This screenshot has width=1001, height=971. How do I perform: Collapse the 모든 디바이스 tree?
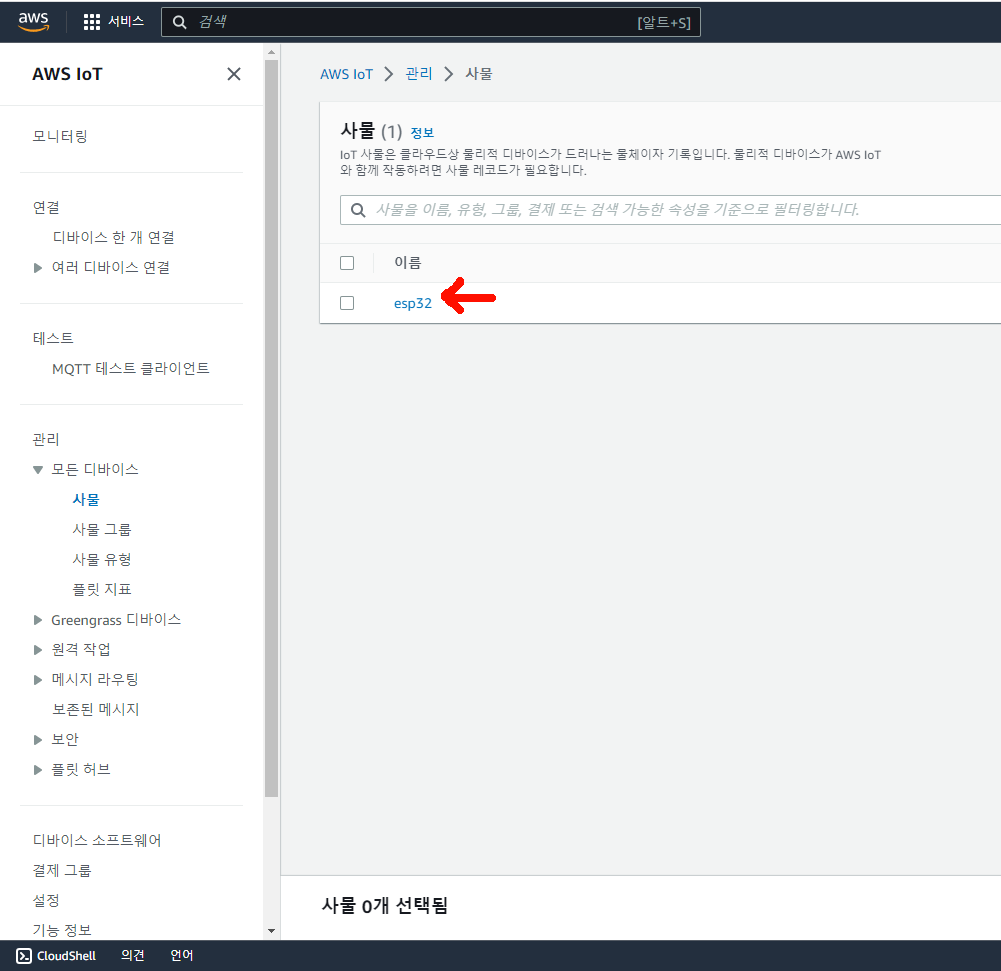[38, 470]
